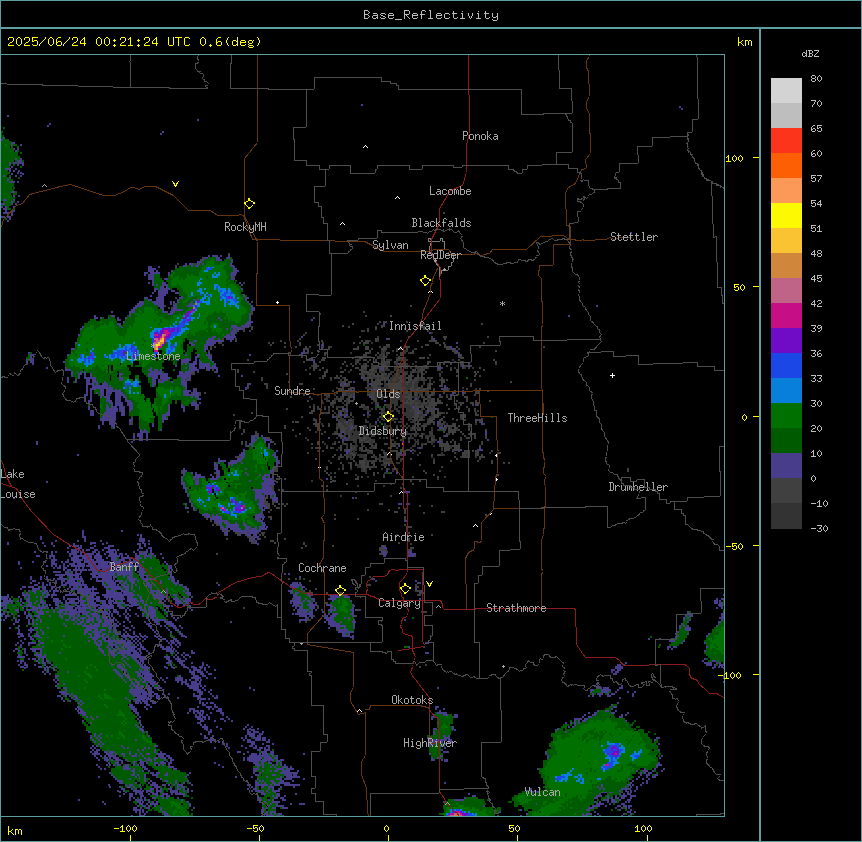Click the Strathmore label
The image size is (862, 842).
pyautogui.click(x=516, y=608)
